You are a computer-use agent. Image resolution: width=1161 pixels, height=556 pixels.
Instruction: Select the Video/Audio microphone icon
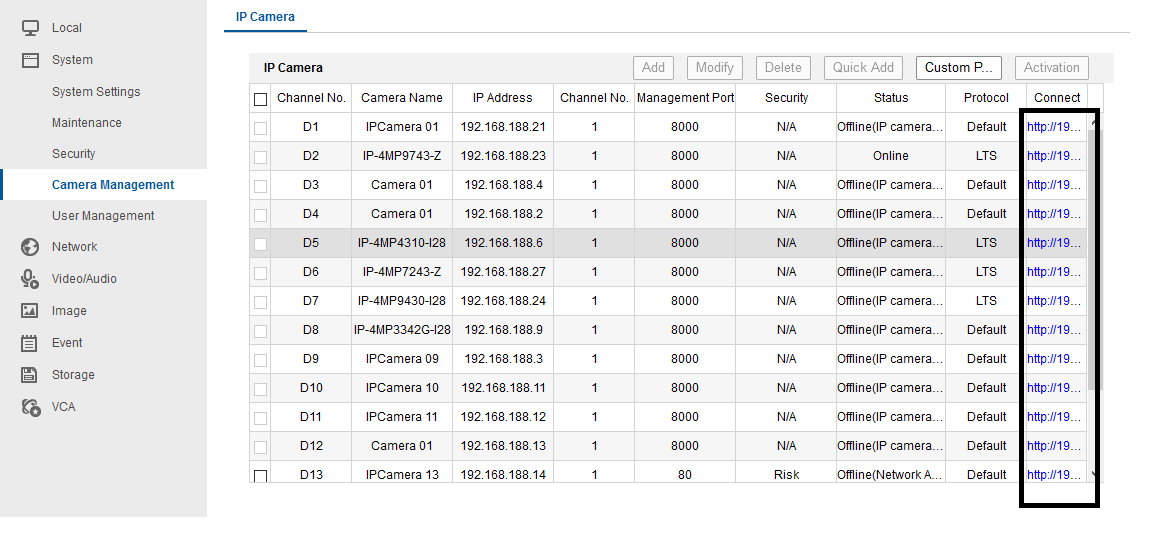(x=30, y=279)
